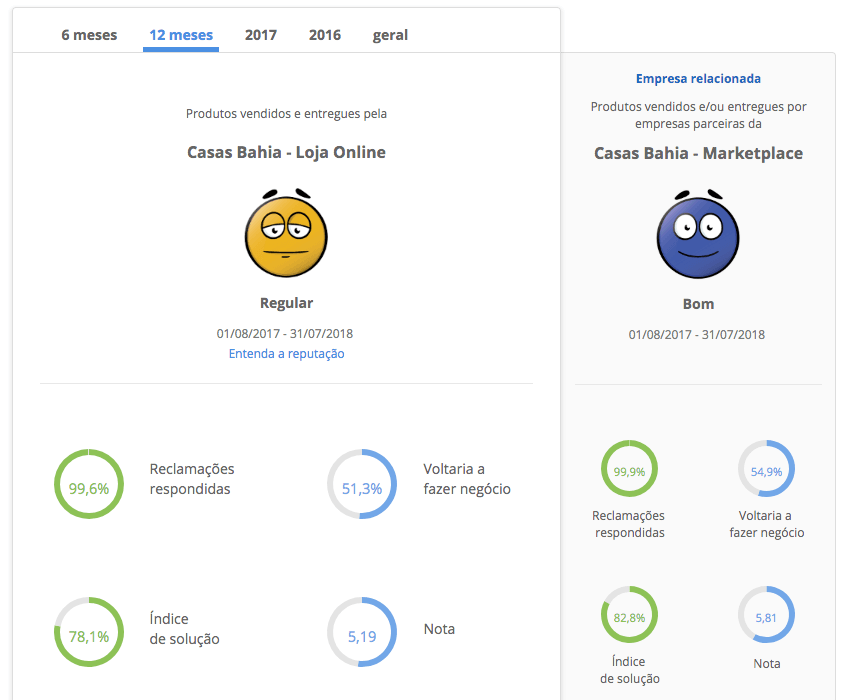The height and width of the screenshot is (700, 846).
Task: Click the Reclamações respondidas label in main panel
Action: coord(192,479)
